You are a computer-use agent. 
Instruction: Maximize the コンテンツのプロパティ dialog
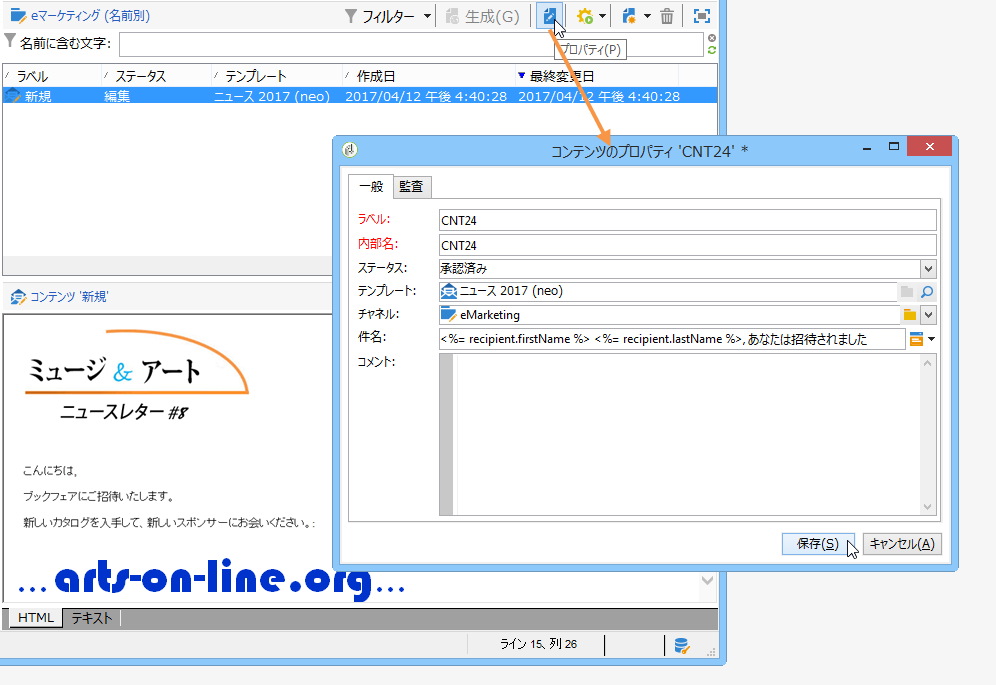click(894, 147)
